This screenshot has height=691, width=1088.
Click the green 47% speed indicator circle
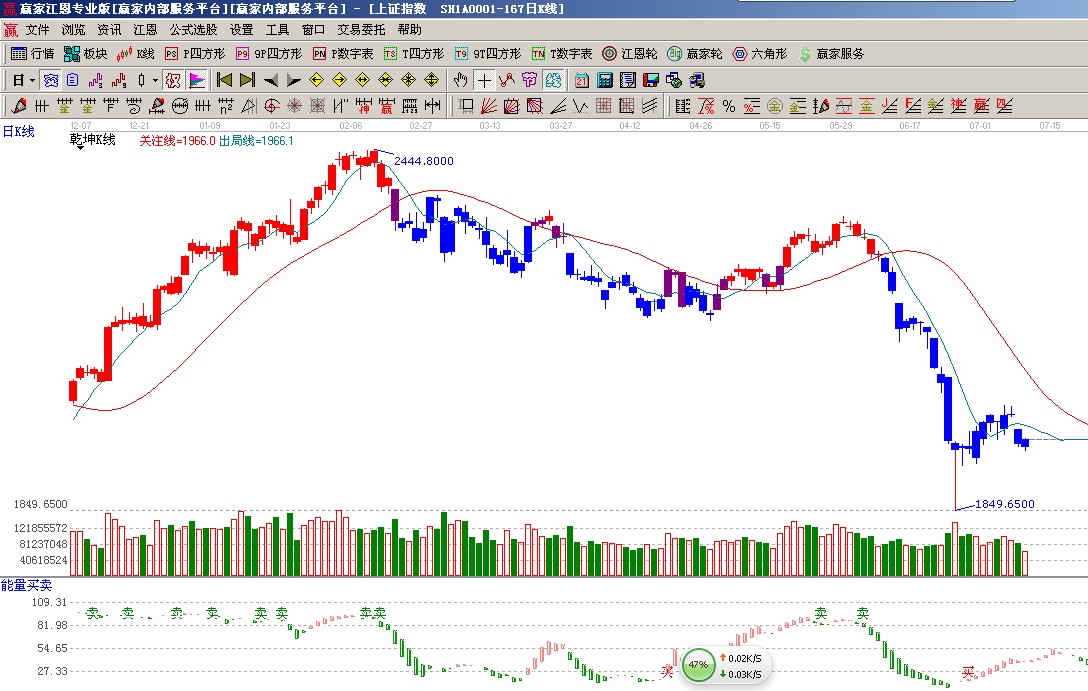[x=698, y=664]
